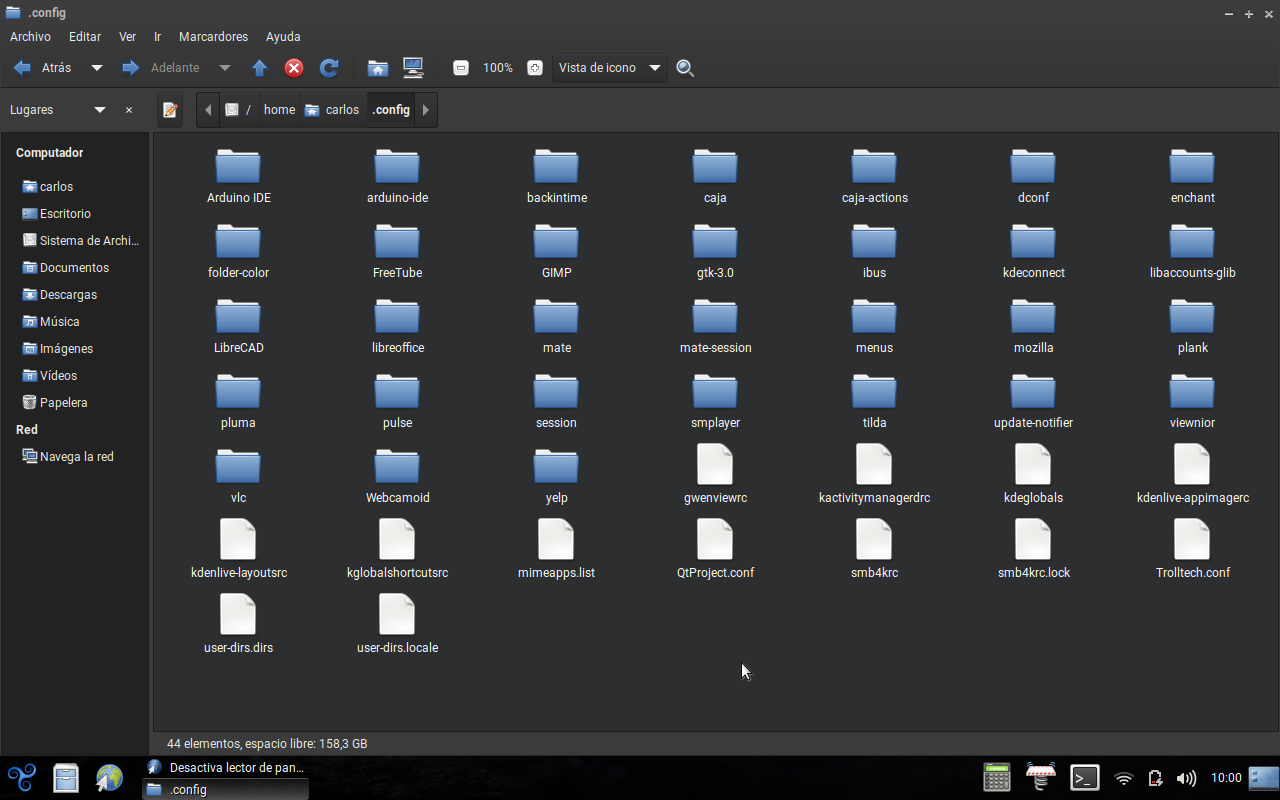Zoom in with the plus icon
1280x800 pixels.
point(535,68)
